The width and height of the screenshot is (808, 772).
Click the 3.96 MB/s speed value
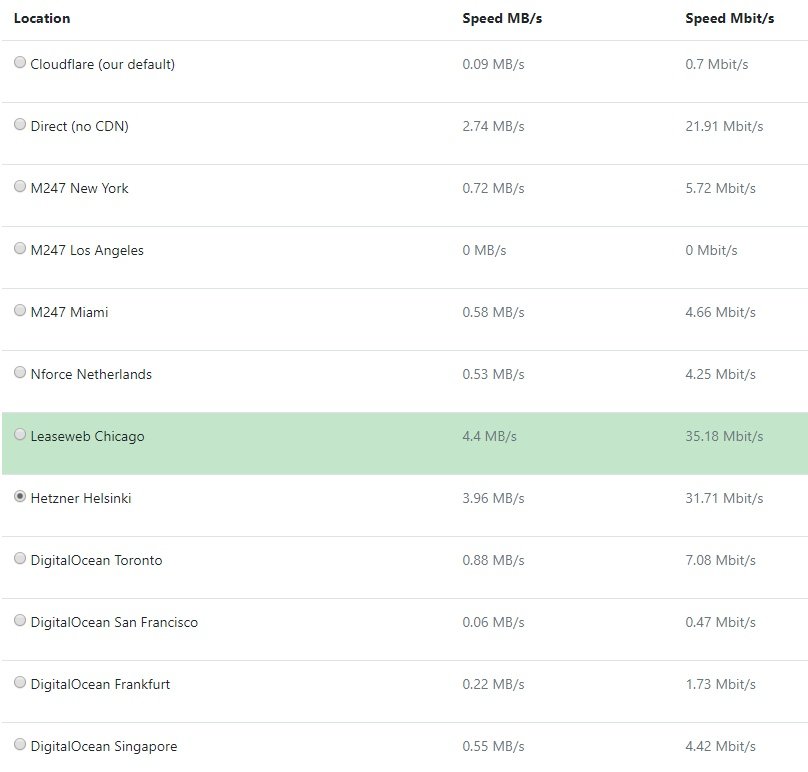click(x=494, y=498)
